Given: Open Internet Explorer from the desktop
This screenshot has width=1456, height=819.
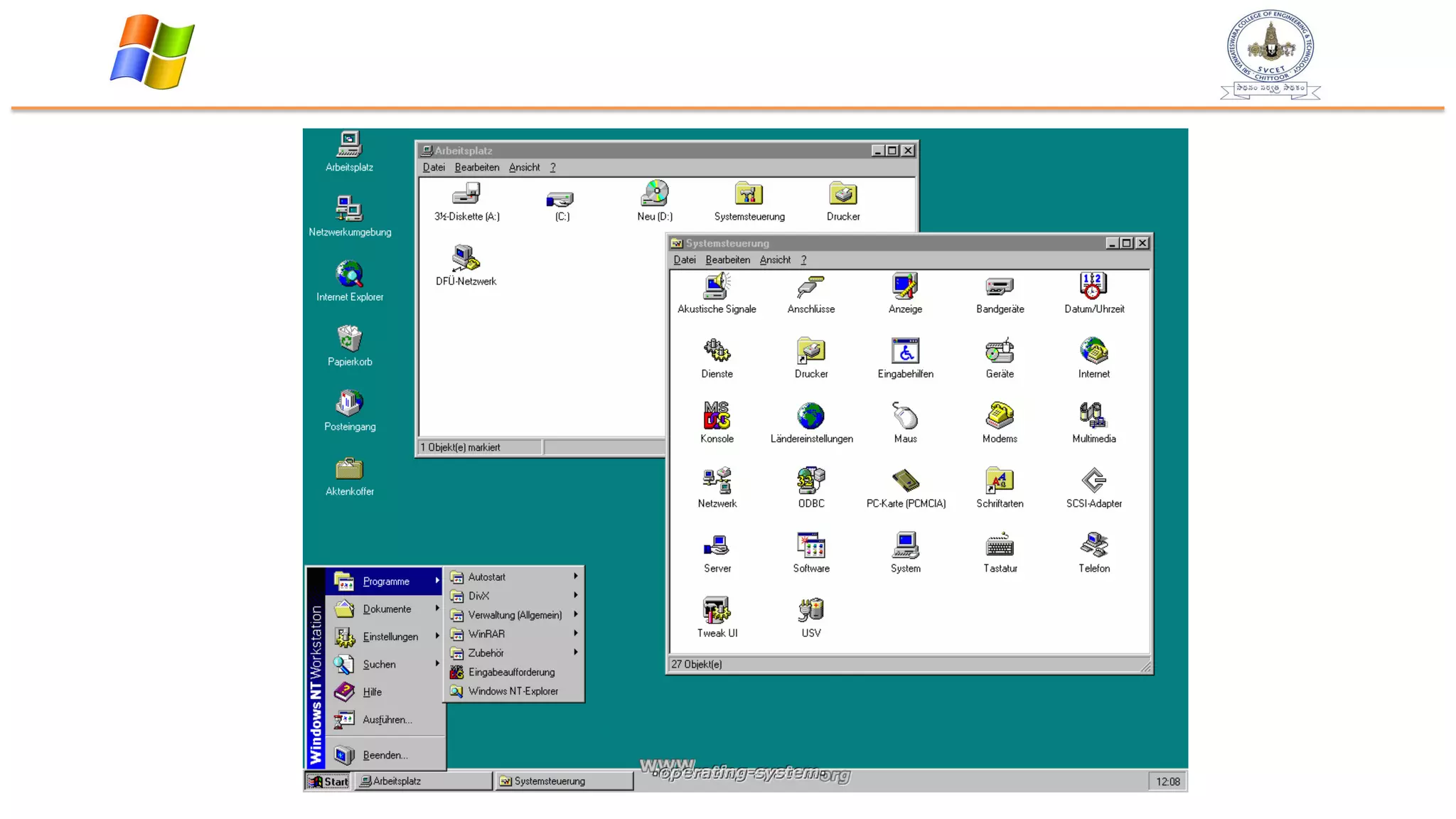Looking at the screenshot, I should pos(349,274).
